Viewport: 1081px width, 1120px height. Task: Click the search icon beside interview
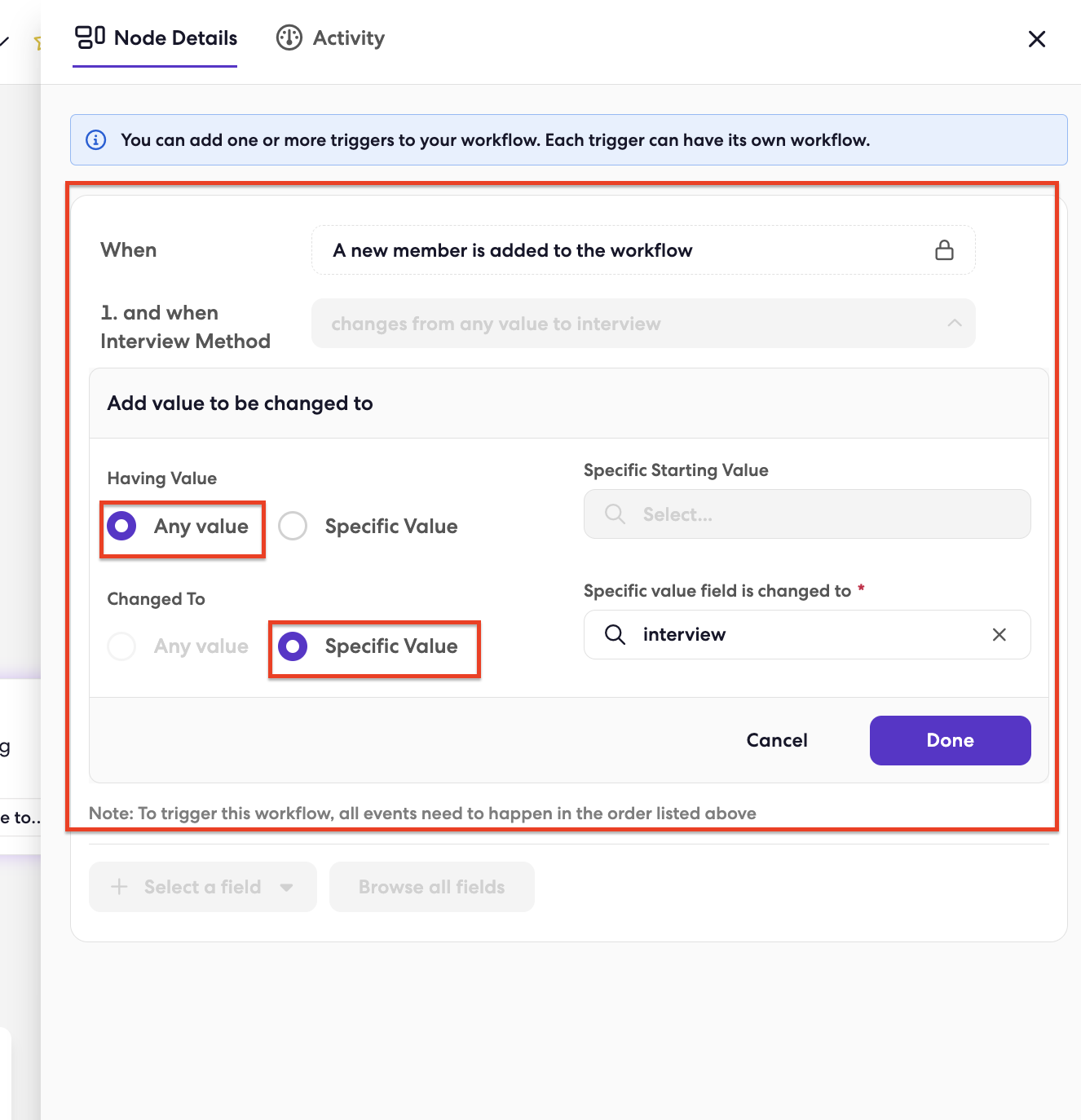pyautogui.click(x=616, y=634)
